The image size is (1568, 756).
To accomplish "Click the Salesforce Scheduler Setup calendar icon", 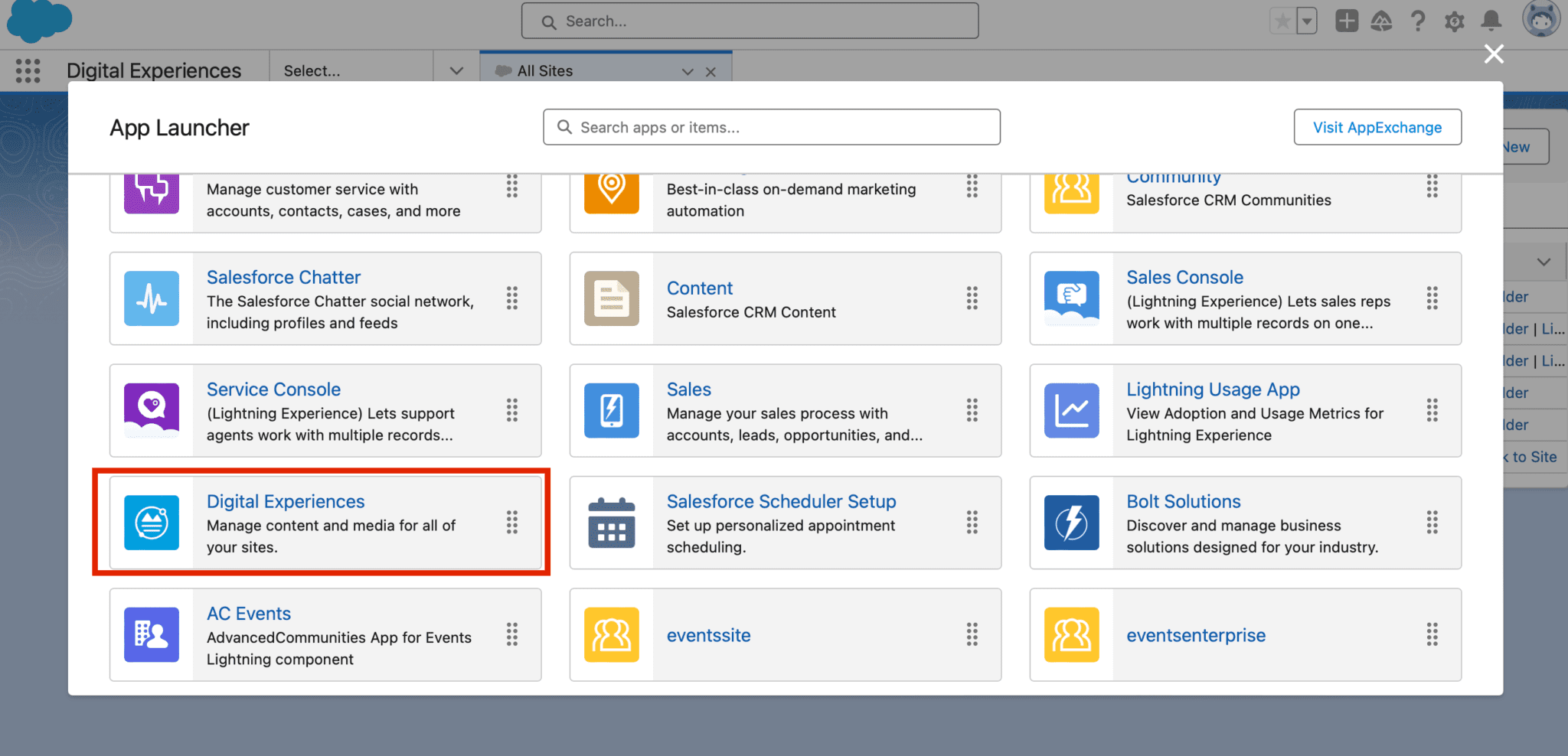I will 611,523.
